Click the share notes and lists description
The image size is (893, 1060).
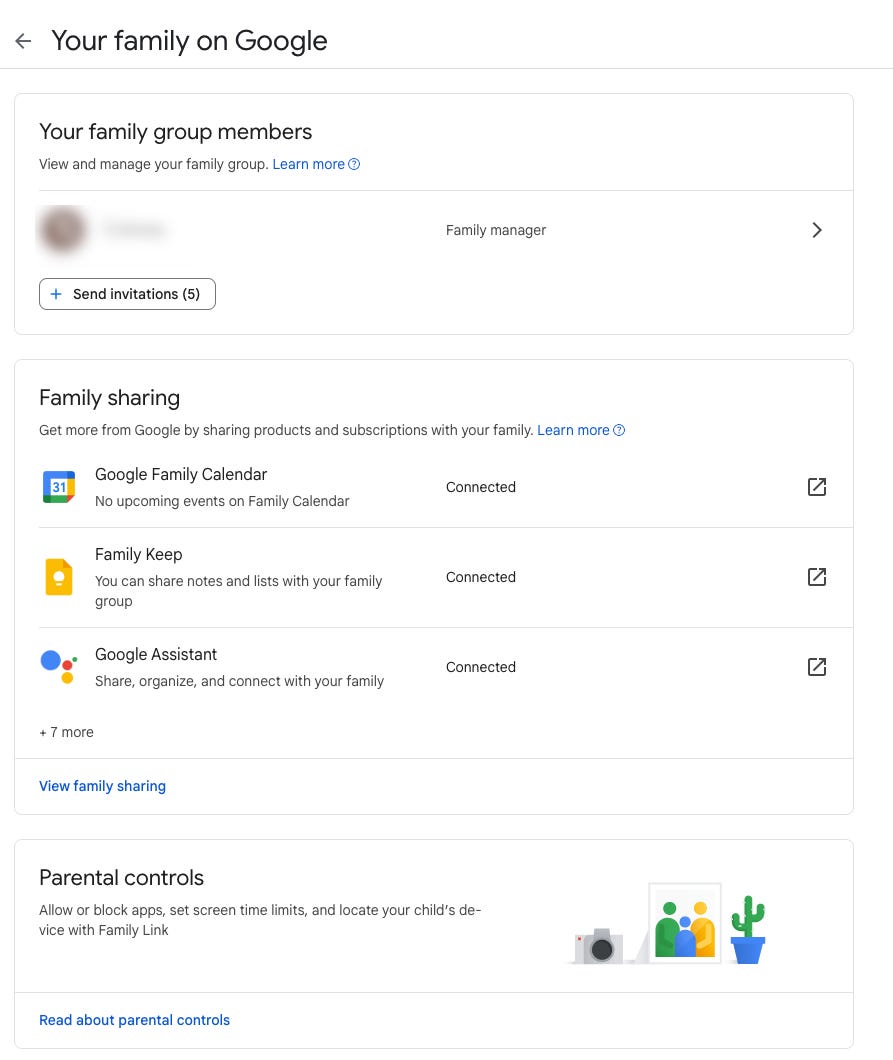(239, 591)
